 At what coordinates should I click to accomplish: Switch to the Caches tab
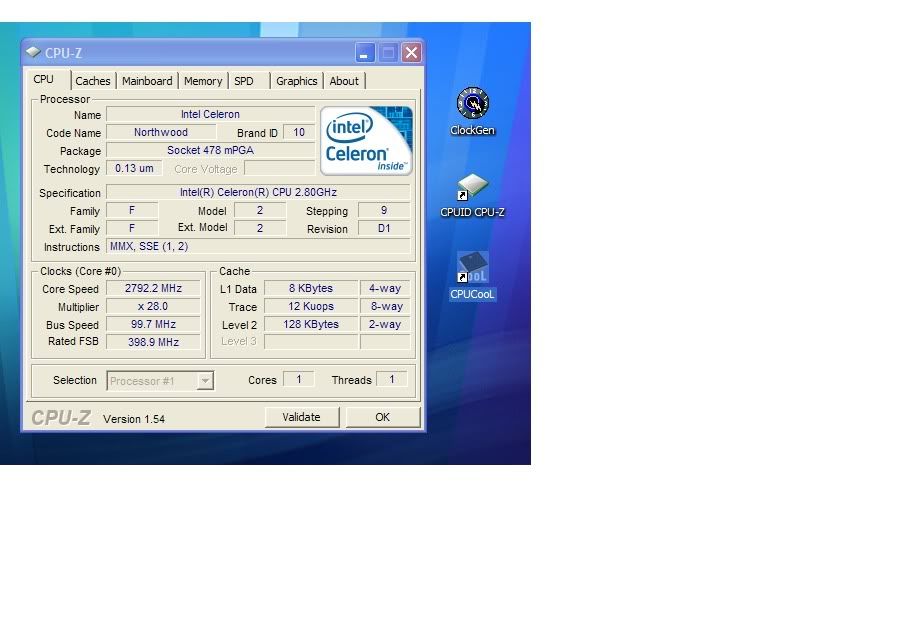[93, 81]
